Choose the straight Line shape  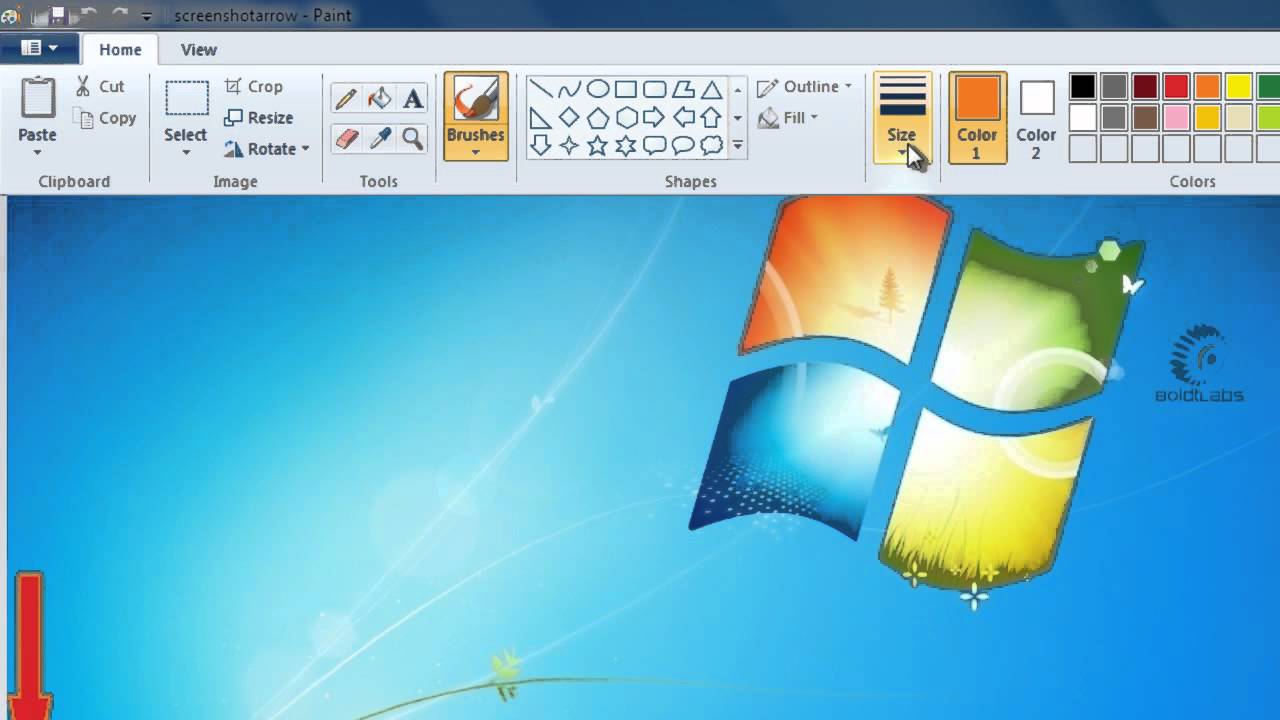coord(541,89)
